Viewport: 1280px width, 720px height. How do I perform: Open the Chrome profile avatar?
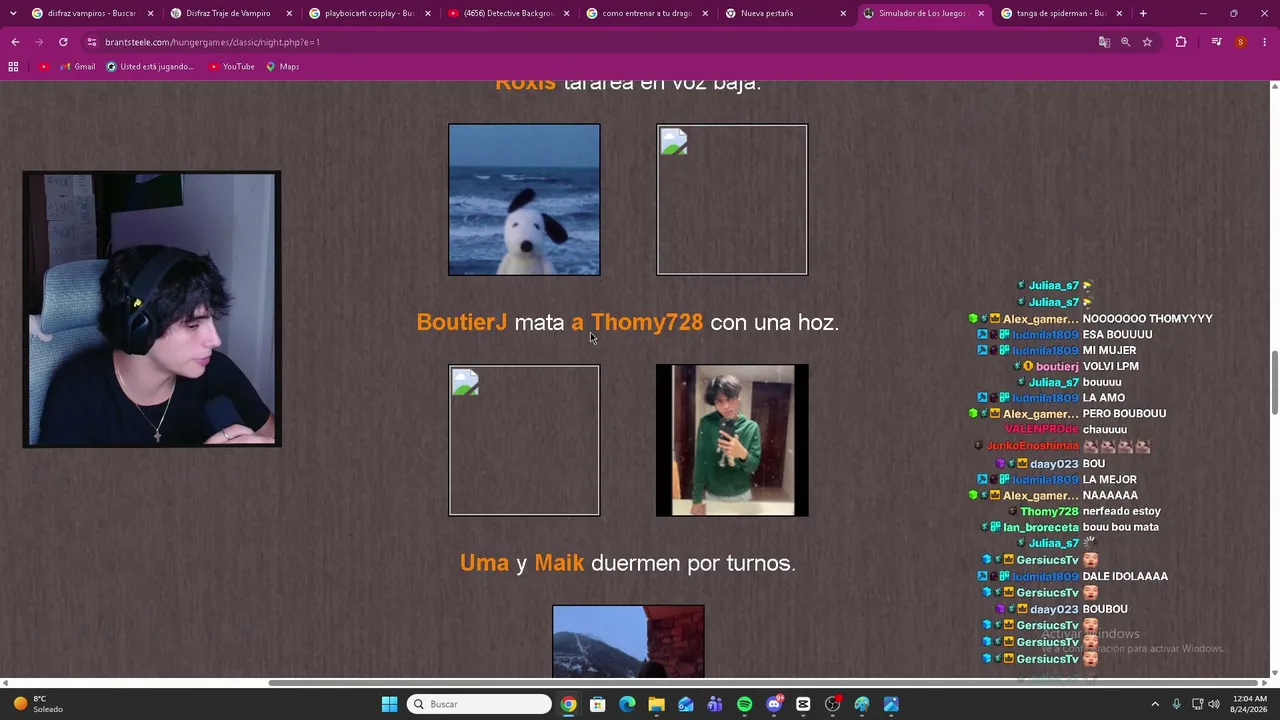[x=1240, y=42]
